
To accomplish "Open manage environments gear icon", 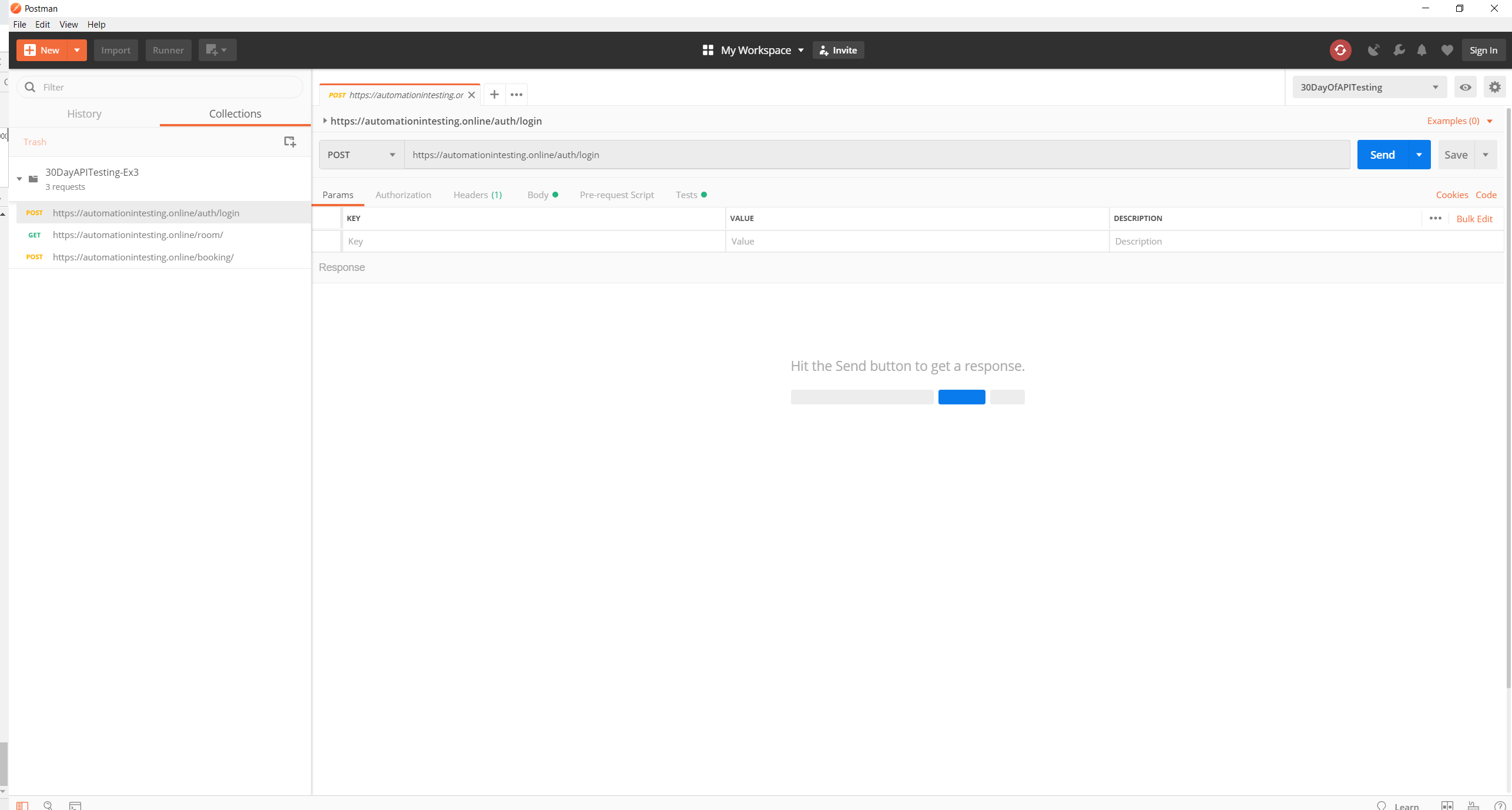I will [1494, 87].
